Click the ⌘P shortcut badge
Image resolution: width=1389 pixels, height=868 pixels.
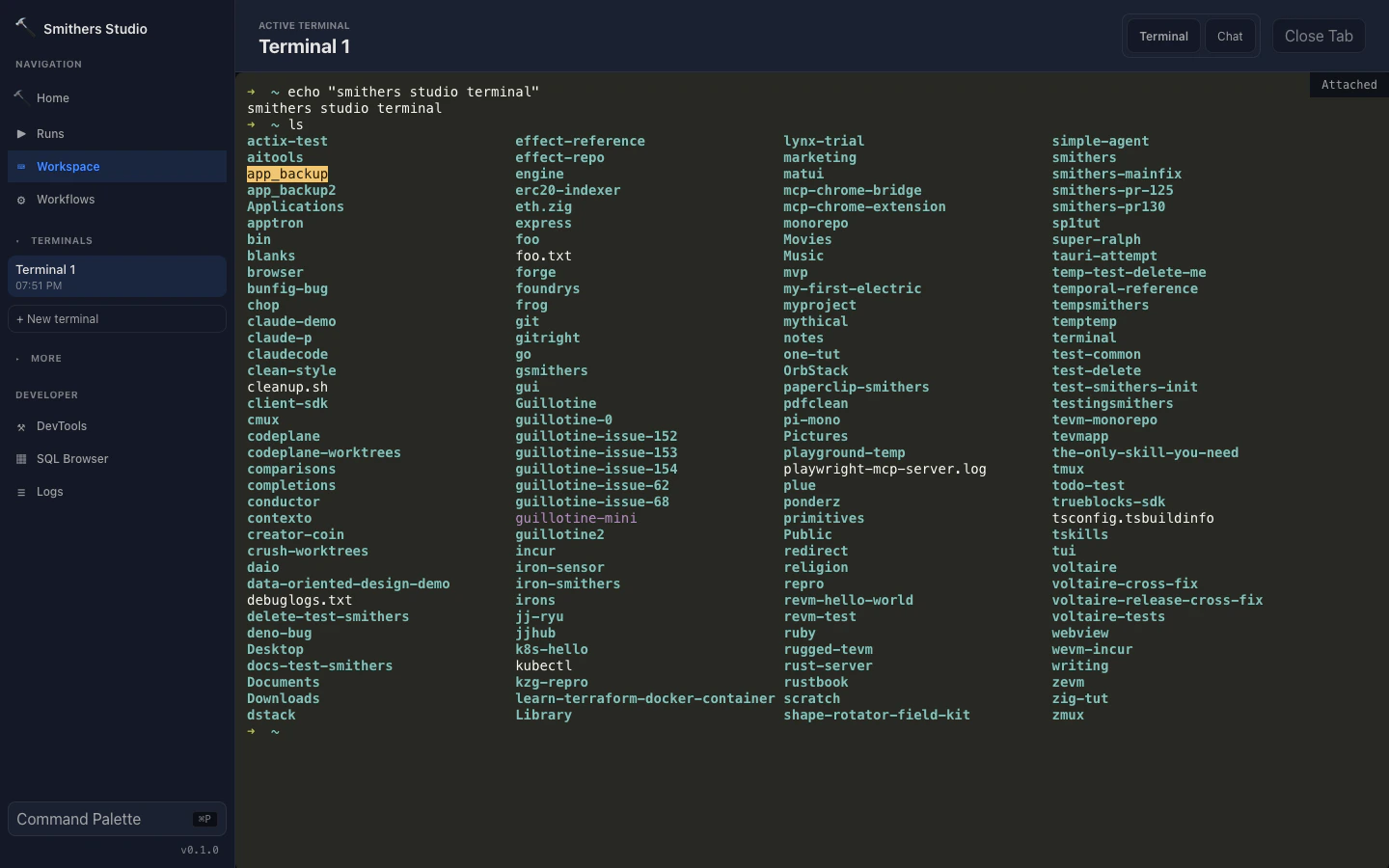tap(204, 819)
